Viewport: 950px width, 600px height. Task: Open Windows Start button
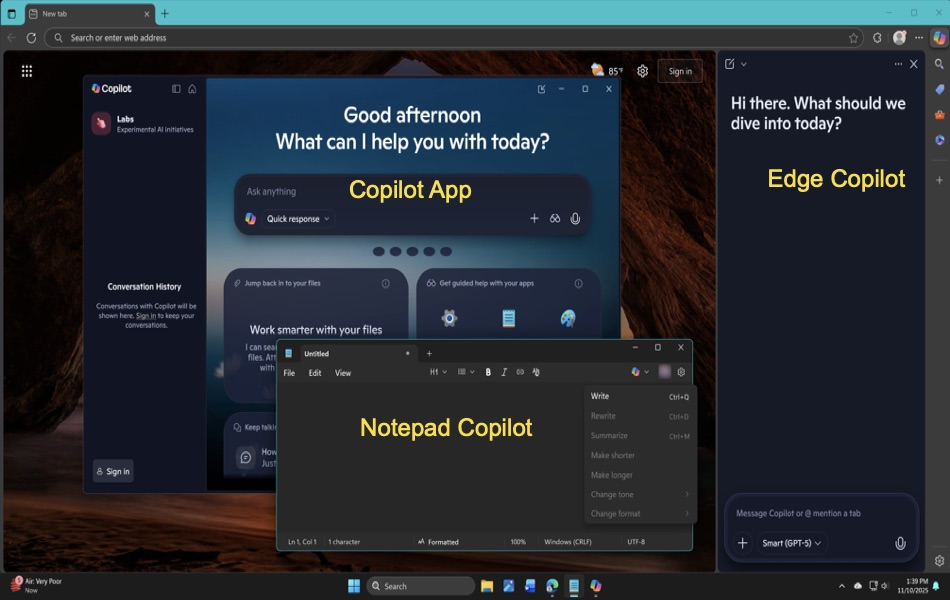[x=354, y=586]
